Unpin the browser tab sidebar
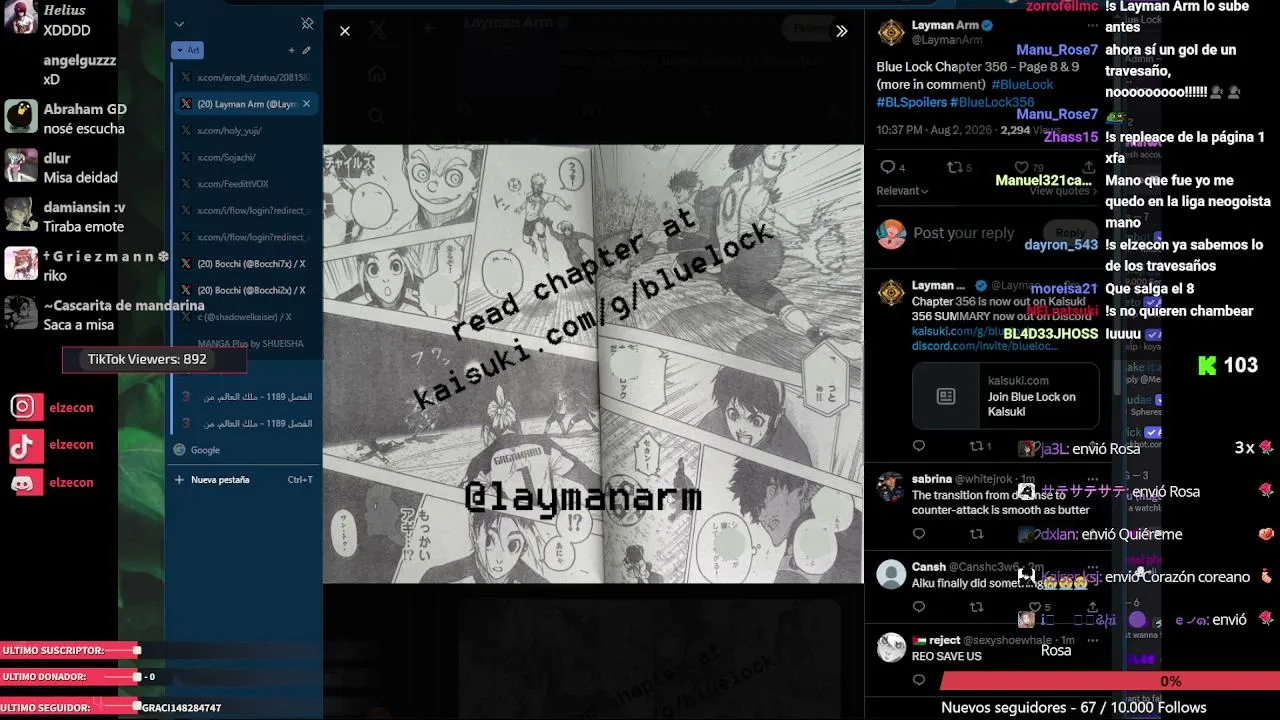The image size is (1280, 720). [307, 24]
